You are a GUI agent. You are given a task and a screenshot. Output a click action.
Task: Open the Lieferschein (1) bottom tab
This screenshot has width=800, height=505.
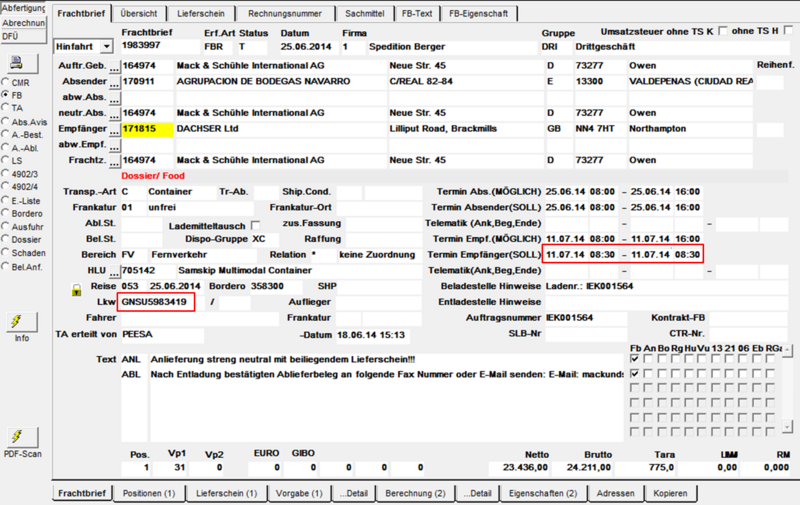pyautogui.click(x=227, y=493)
